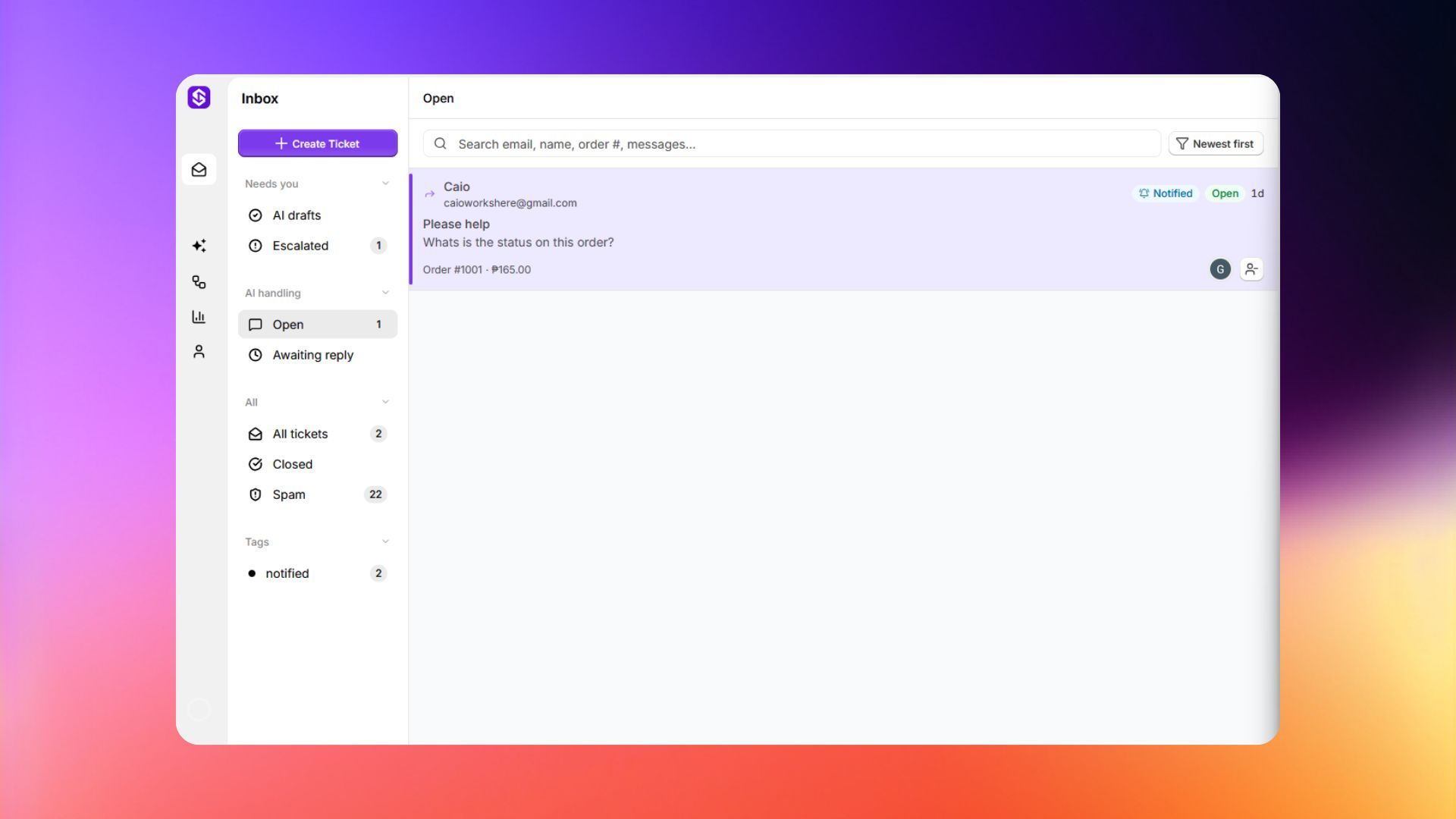Click the G avatar on Caio ticket
The width and height of the screenshot is (1456, 819).
(x=1220, y=269)
